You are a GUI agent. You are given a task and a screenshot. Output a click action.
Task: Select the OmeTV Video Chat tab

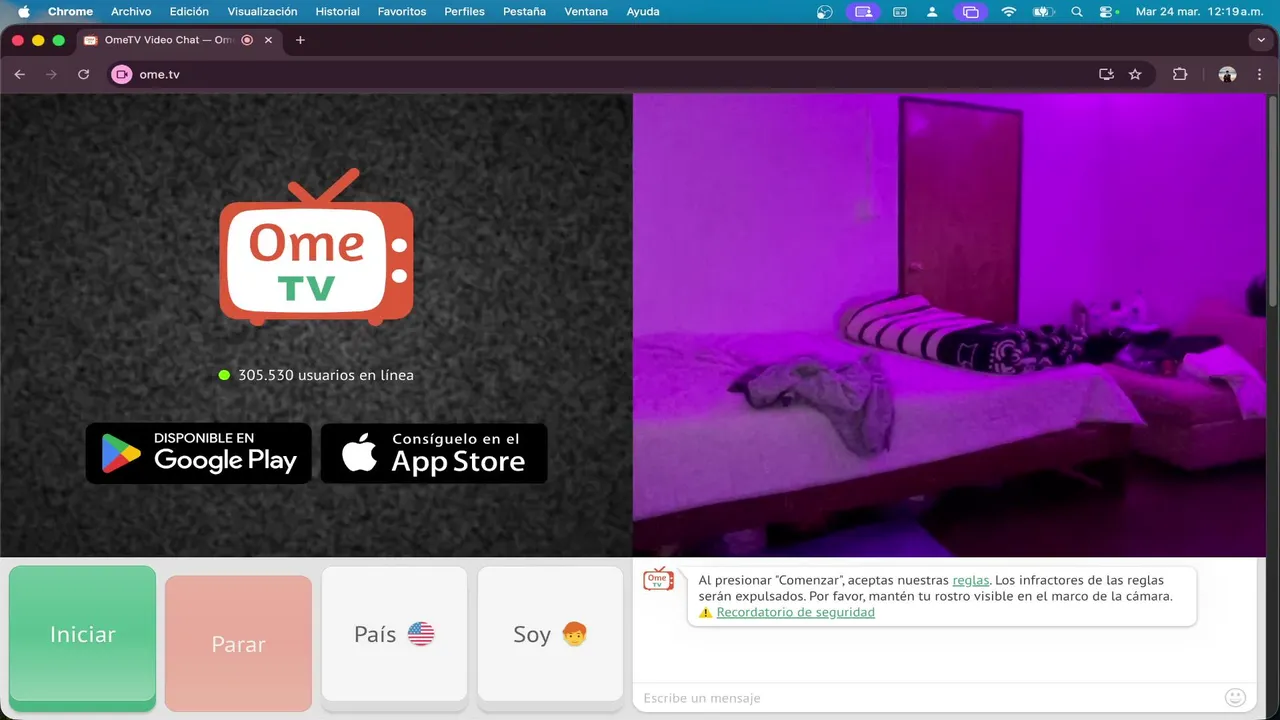pyautogui.click(x=178, y=40)
